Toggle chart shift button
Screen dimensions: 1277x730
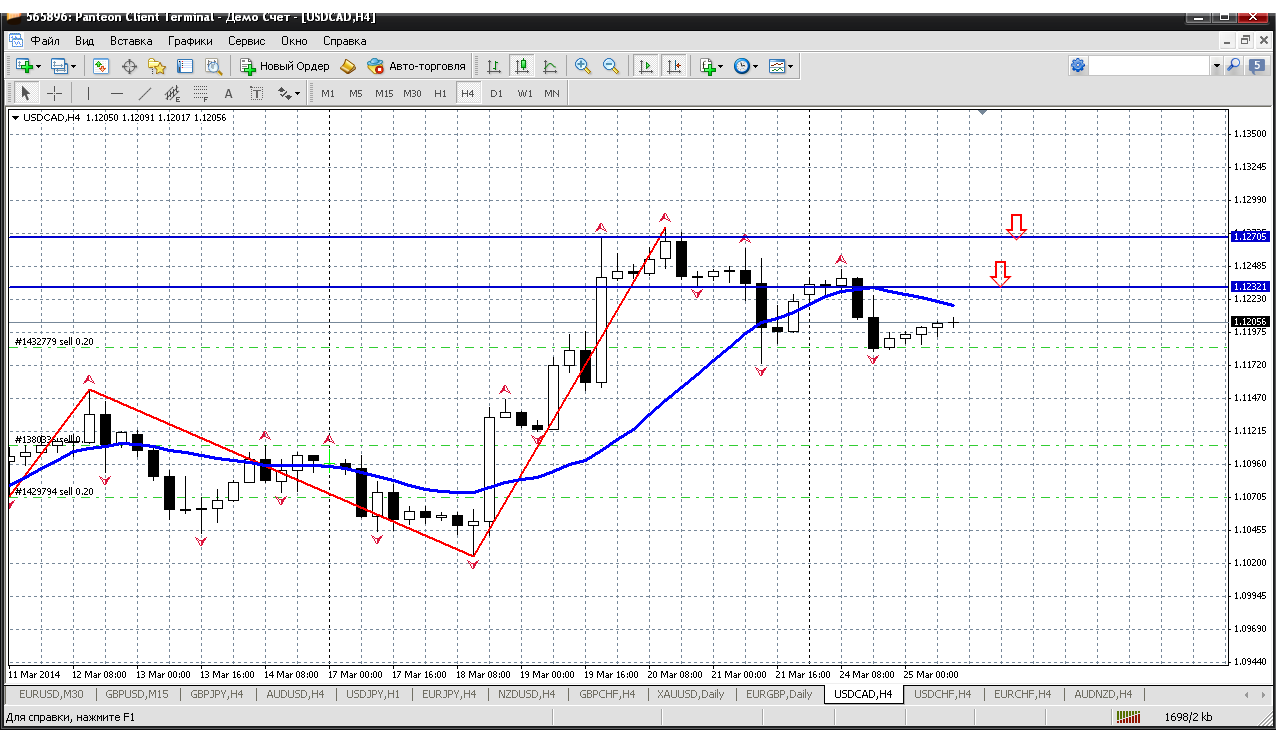pos(674,66)
